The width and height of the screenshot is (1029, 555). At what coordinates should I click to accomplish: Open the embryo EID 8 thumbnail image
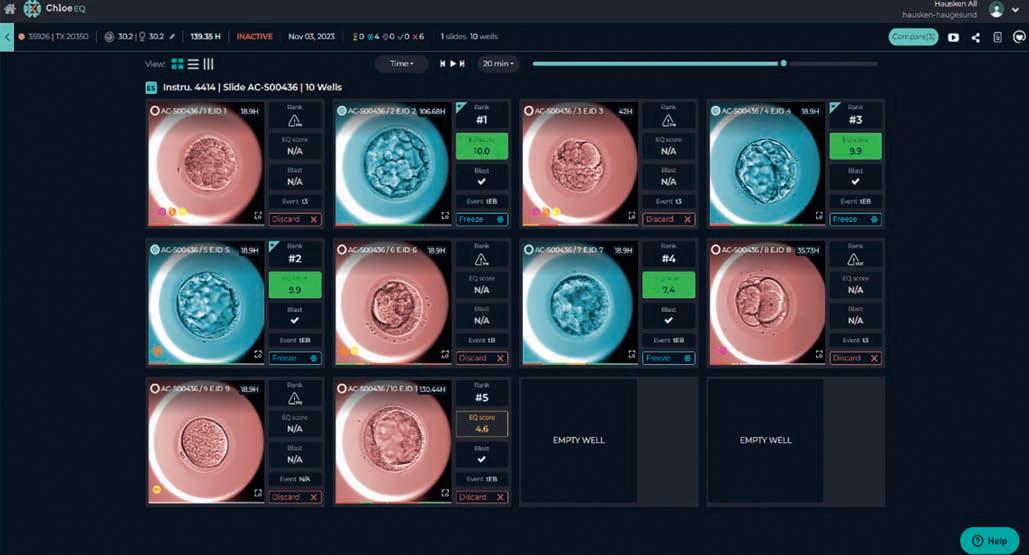766,303
